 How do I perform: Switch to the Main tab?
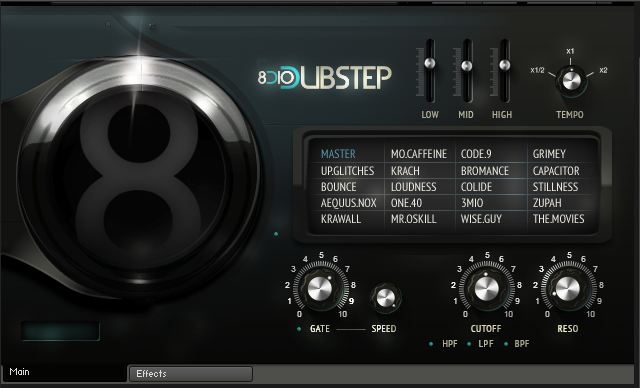pyautogui.click(x=63, y=372)
